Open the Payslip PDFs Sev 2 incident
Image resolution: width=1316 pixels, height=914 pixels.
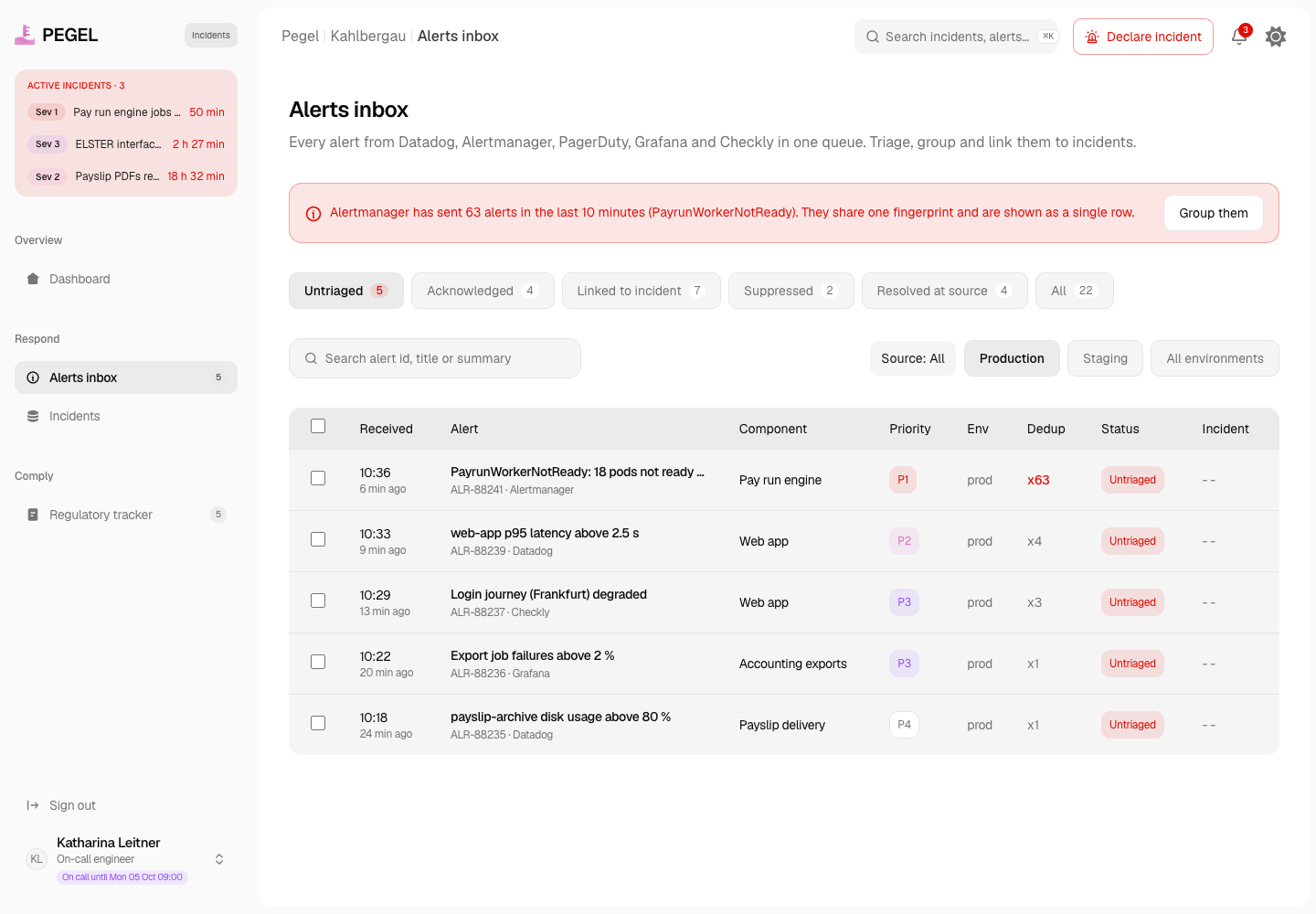pos(126,176)
